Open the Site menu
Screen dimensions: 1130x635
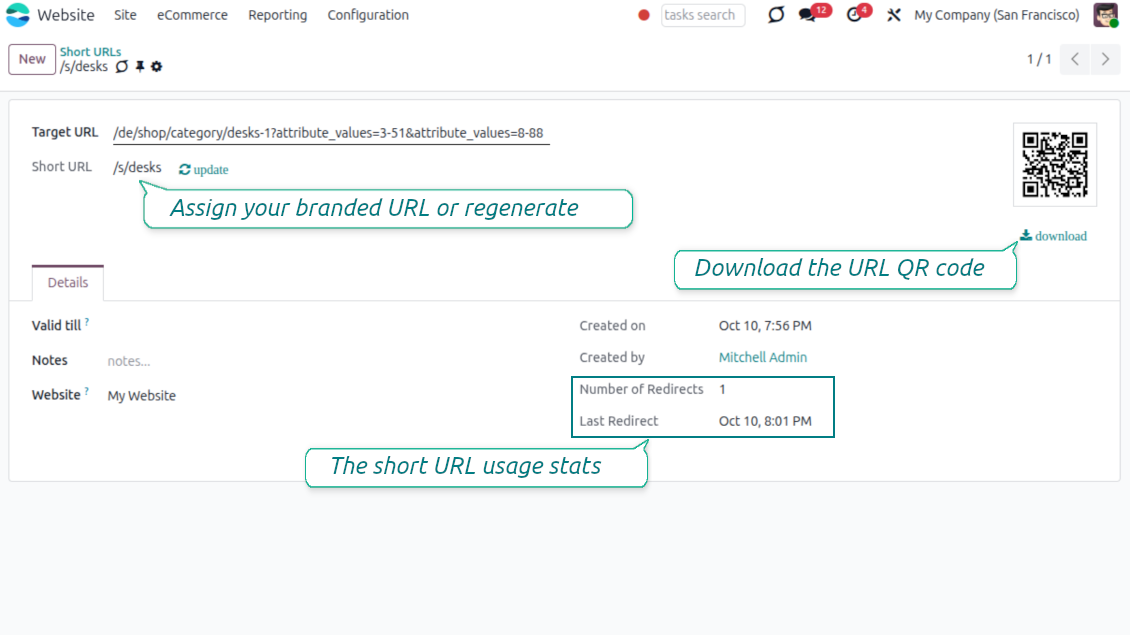pos(125,15)
